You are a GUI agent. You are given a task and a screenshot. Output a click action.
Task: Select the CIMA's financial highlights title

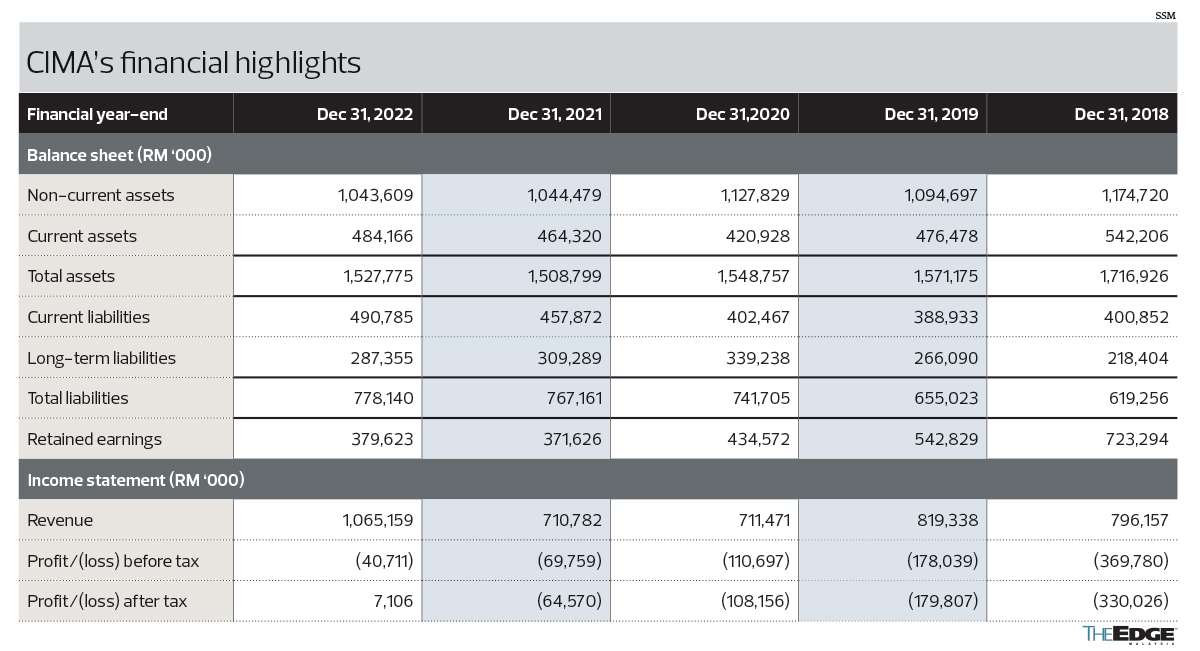point(193,63)
